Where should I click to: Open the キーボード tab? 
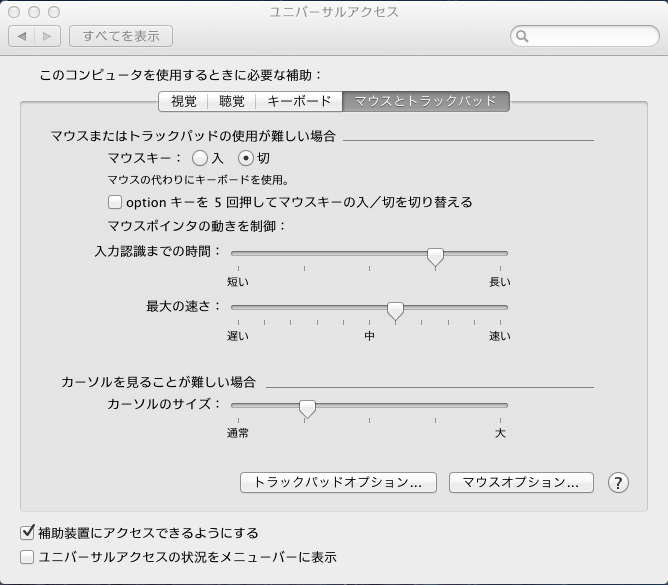(298, 101)
